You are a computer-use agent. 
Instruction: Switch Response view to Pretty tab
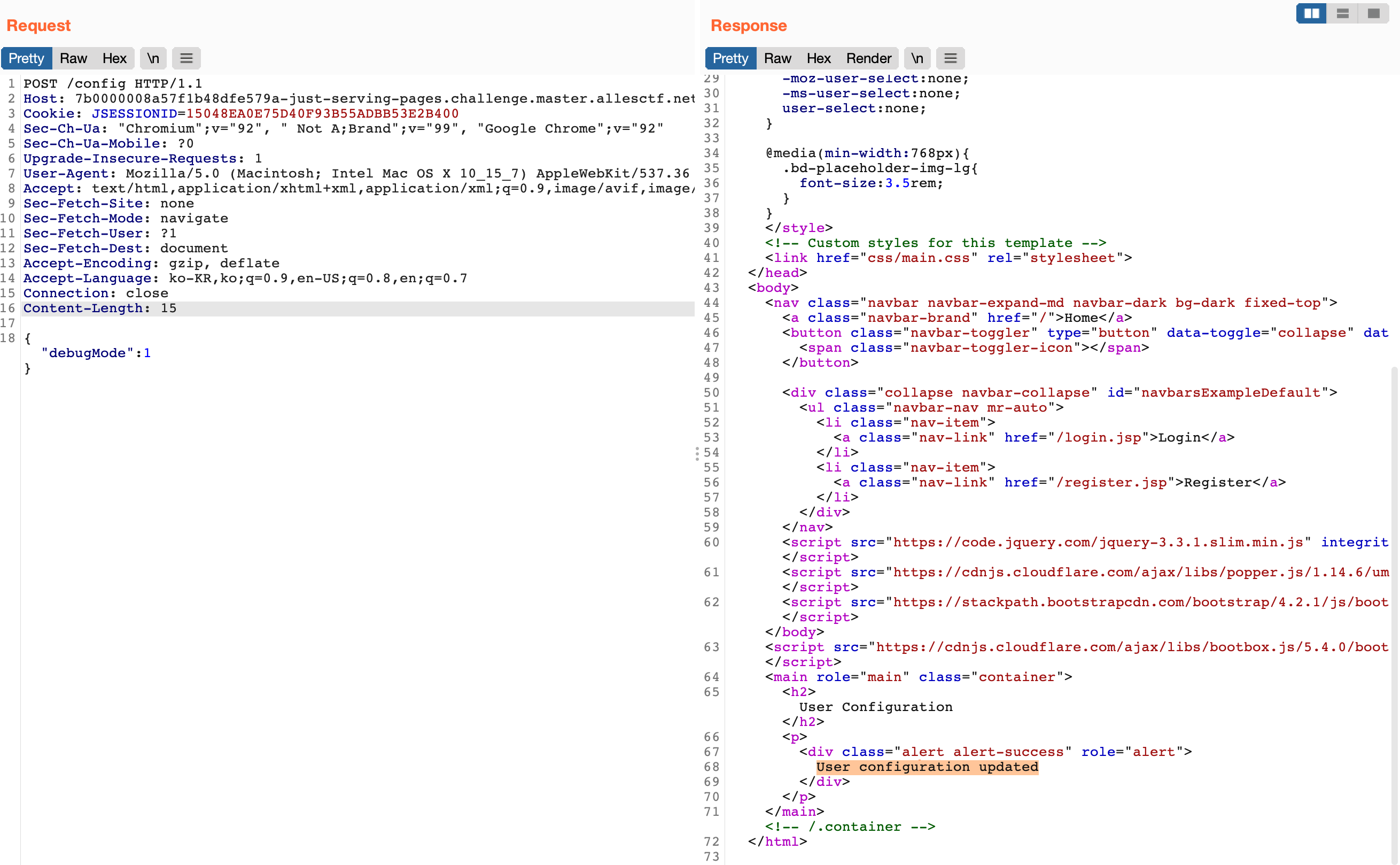[730, 58]
